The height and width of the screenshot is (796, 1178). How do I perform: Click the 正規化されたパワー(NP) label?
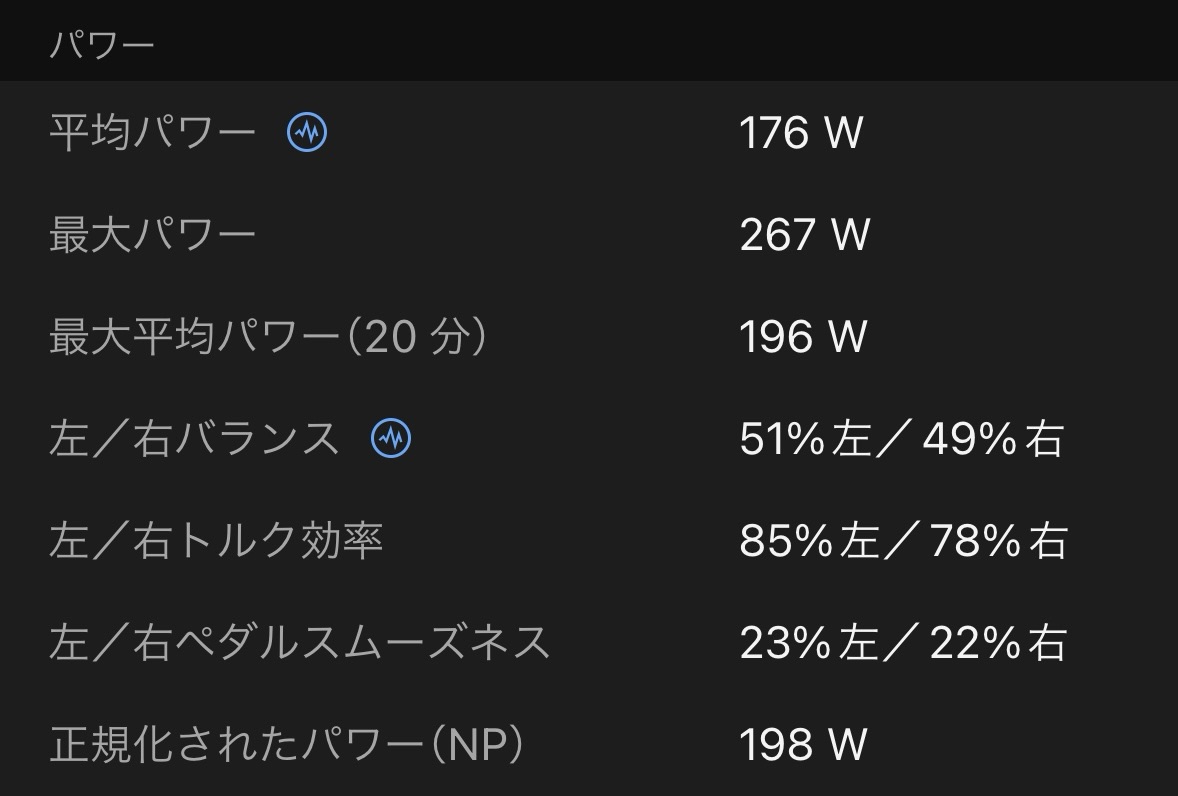pyautogui.click(x=286, y=744)
